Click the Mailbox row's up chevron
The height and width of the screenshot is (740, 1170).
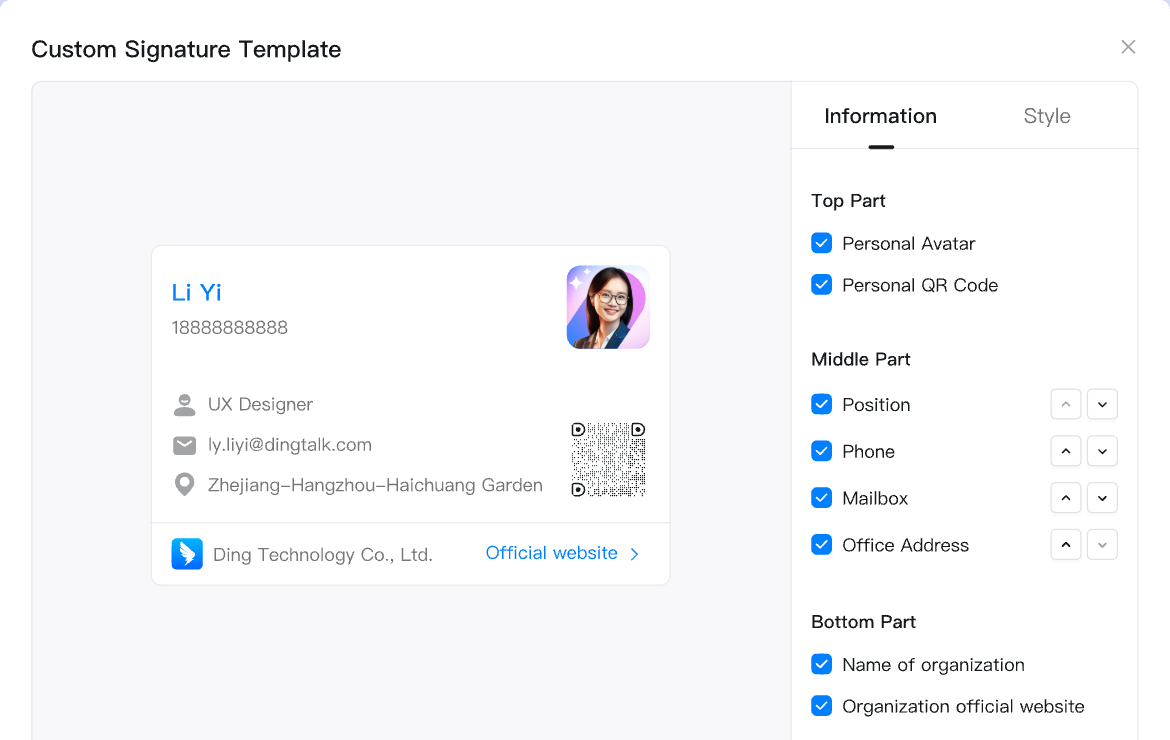(x=1066, y=498)
